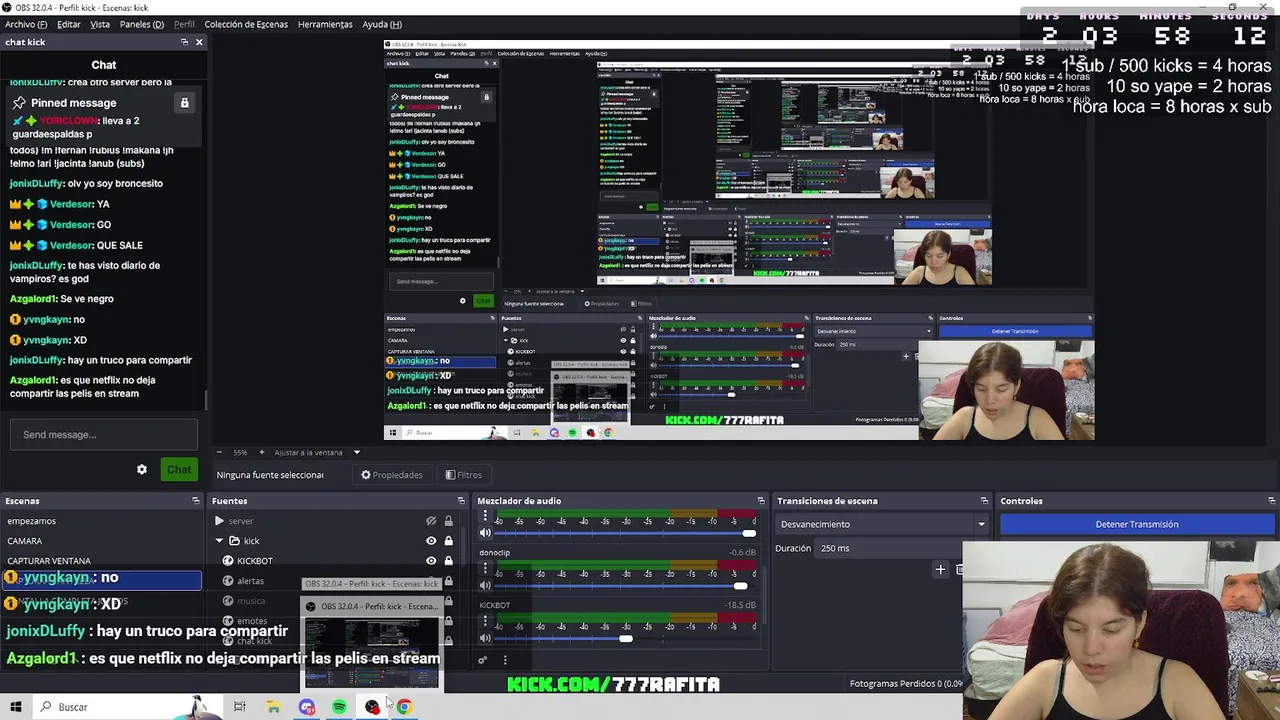Image resolution: width=1280 pixels, height=720 pixels.
Task: Hide the KICKBOT source in Fuentes
Action: point(431,561)
